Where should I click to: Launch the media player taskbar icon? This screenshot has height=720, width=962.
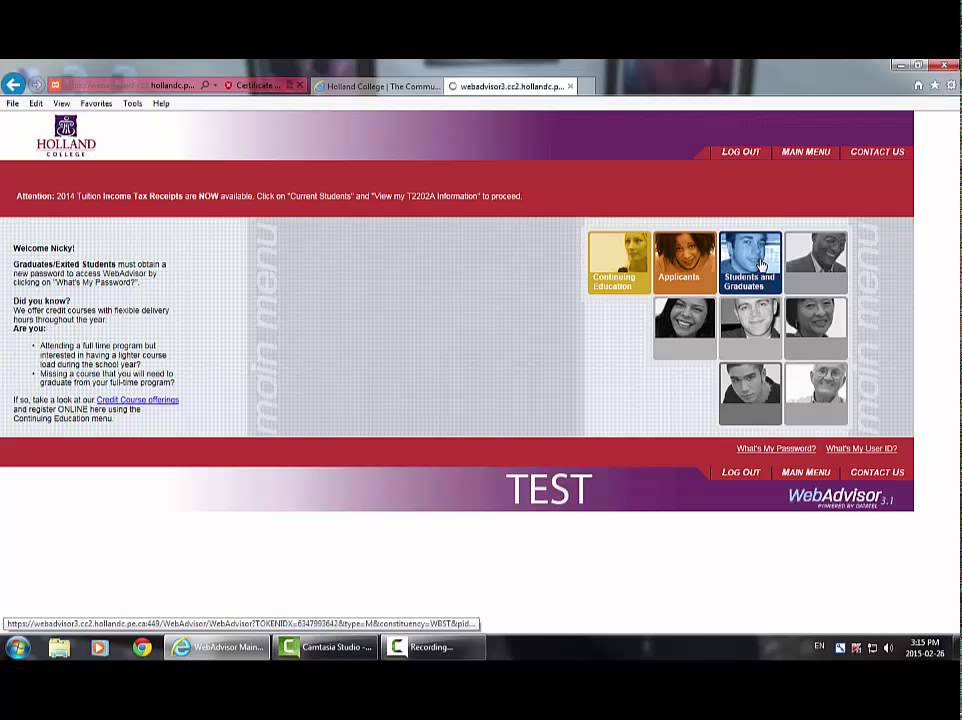click(x=100, y=648)
